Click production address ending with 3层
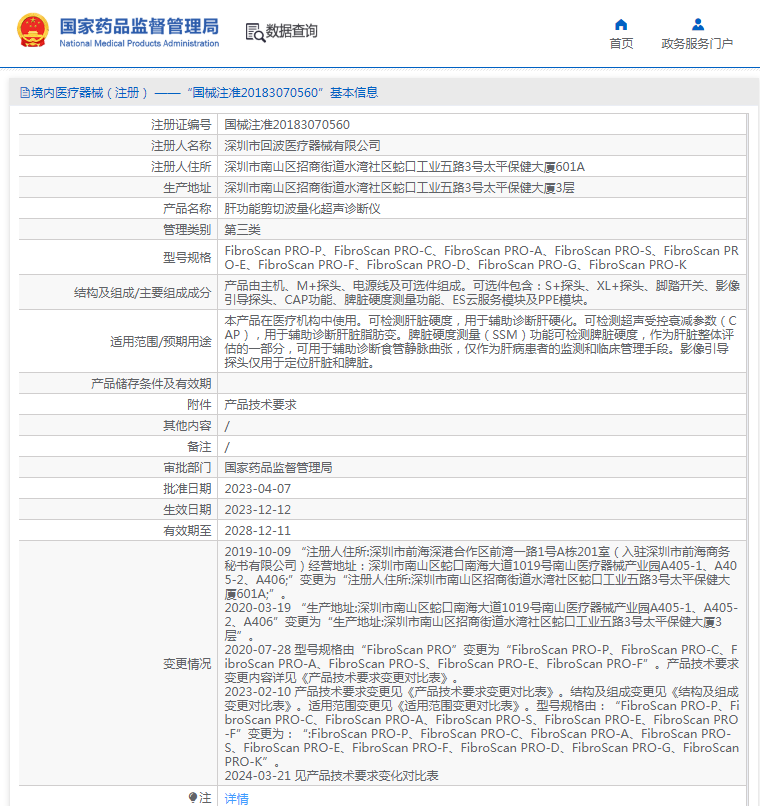 [399, 188]
